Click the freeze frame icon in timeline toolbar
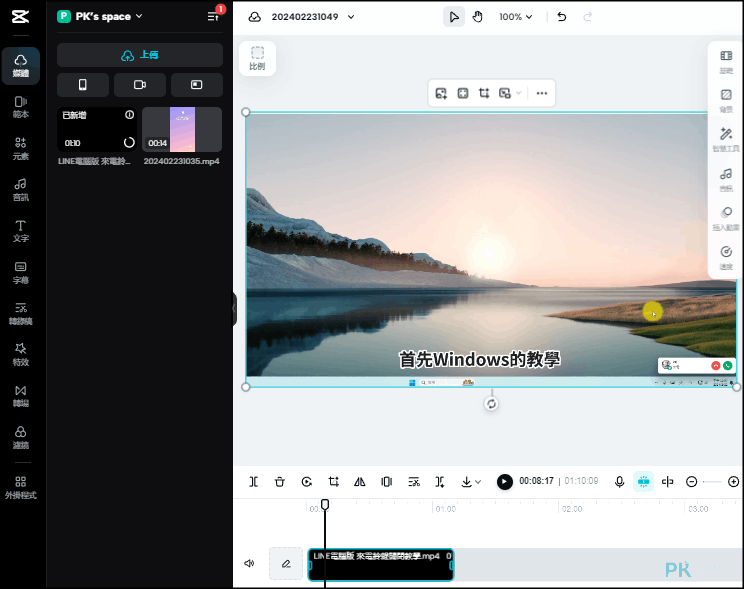Viewport: 744px width, 589px height. (x=387, y=482)
